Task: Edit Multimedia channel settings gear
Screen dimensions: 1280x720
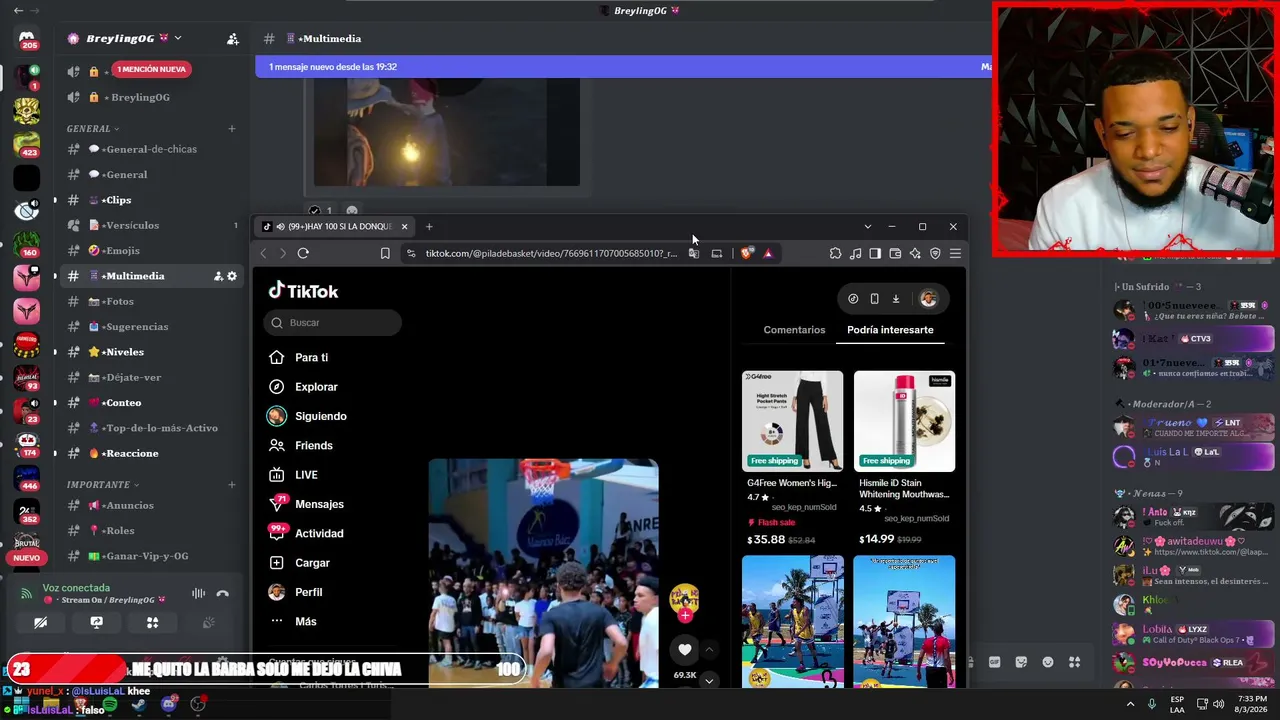Action: pyautogui.click(x=232, y=276)
